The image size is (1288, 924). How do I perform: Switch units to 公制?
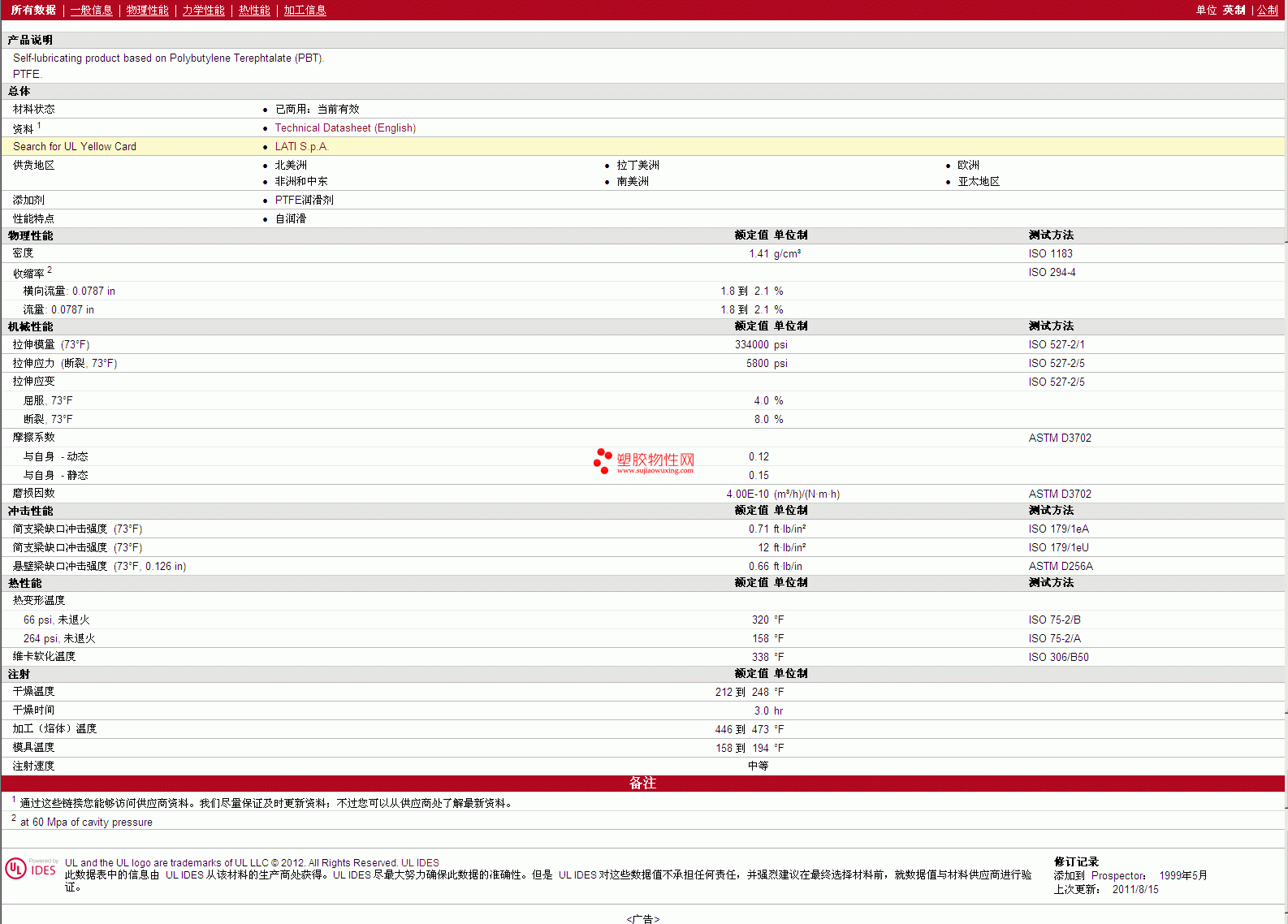[1267, 11]
